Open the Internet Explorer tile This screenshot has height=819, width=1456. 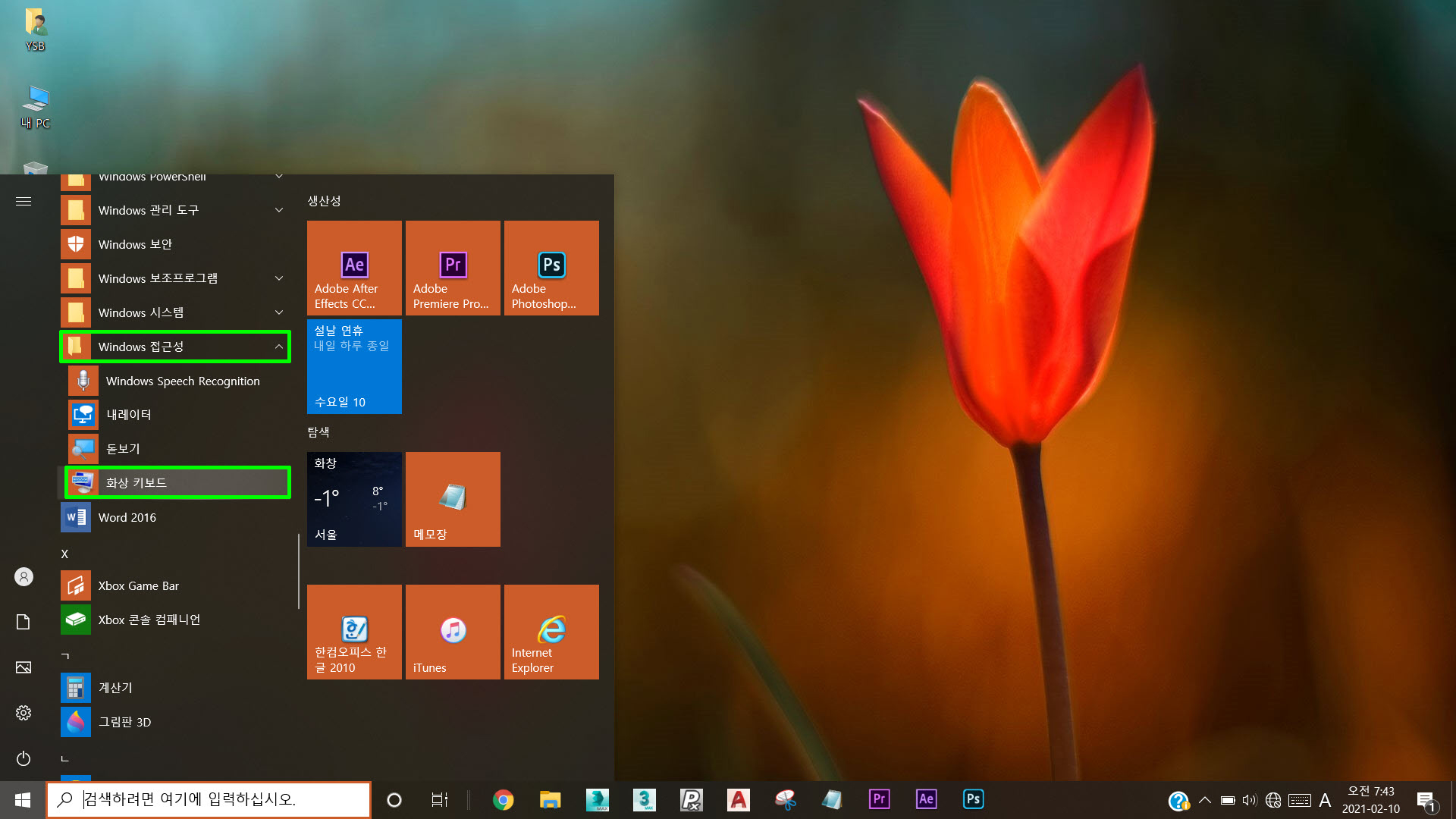click(x=551, y=632)
